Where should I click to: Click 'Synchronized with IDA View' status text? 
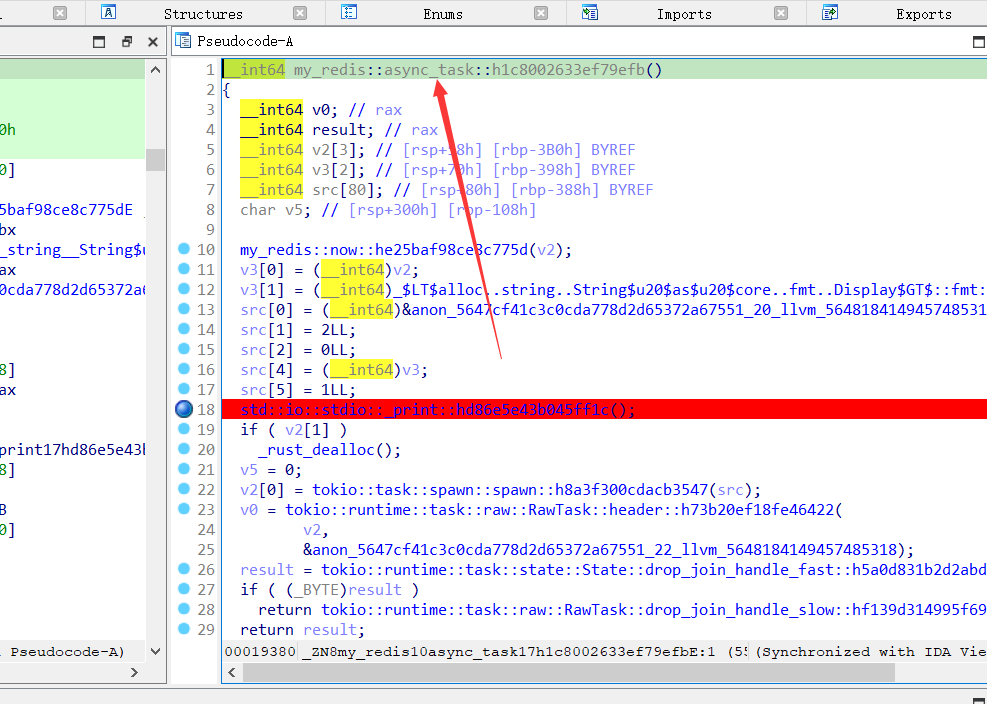872,652
